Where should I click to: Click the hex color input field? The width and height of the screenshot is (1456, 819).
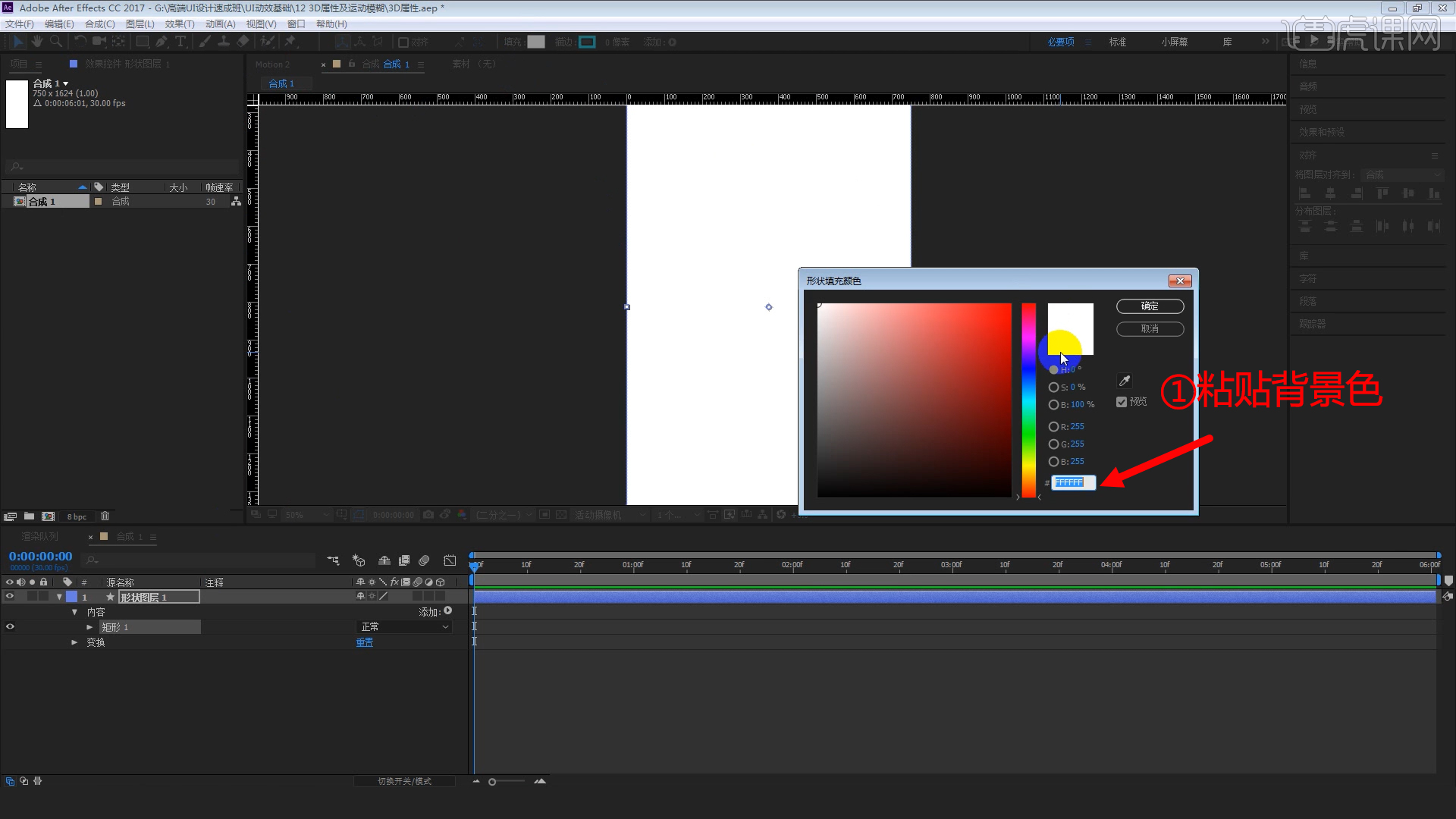[x=1073, y=482]
